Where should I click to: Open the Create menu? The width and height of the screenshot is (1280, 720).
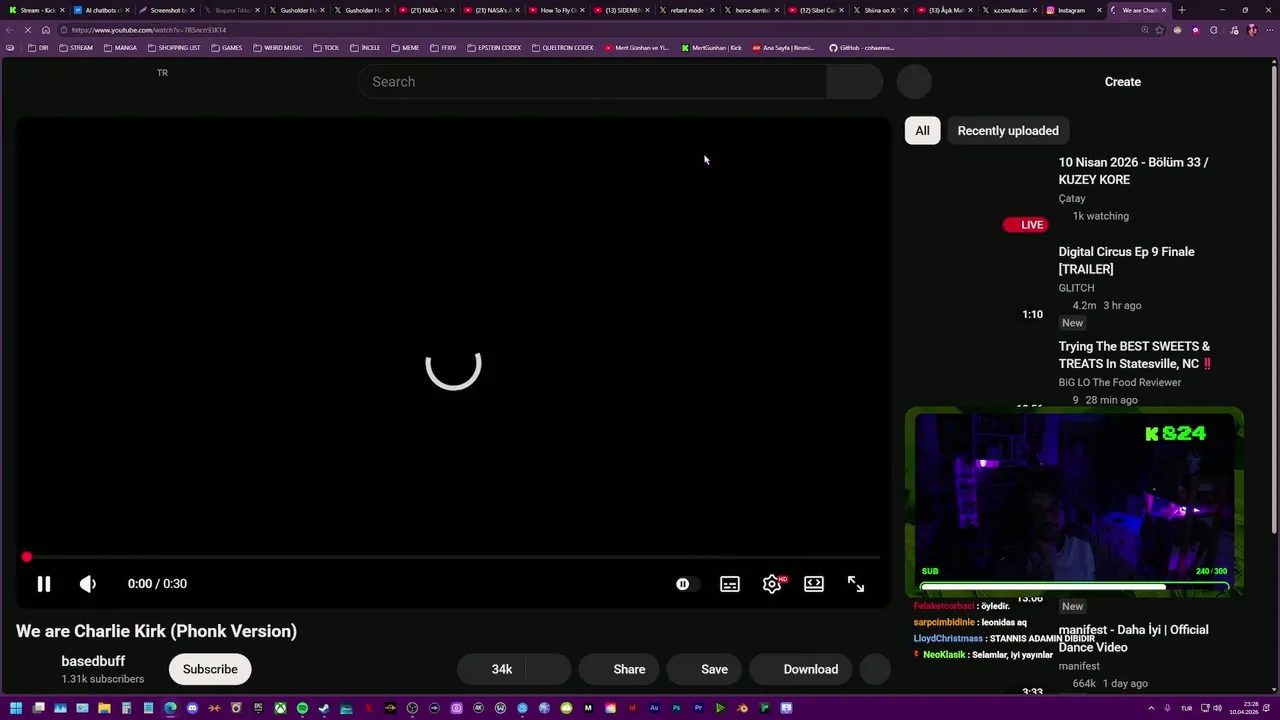pos(1122,82)
